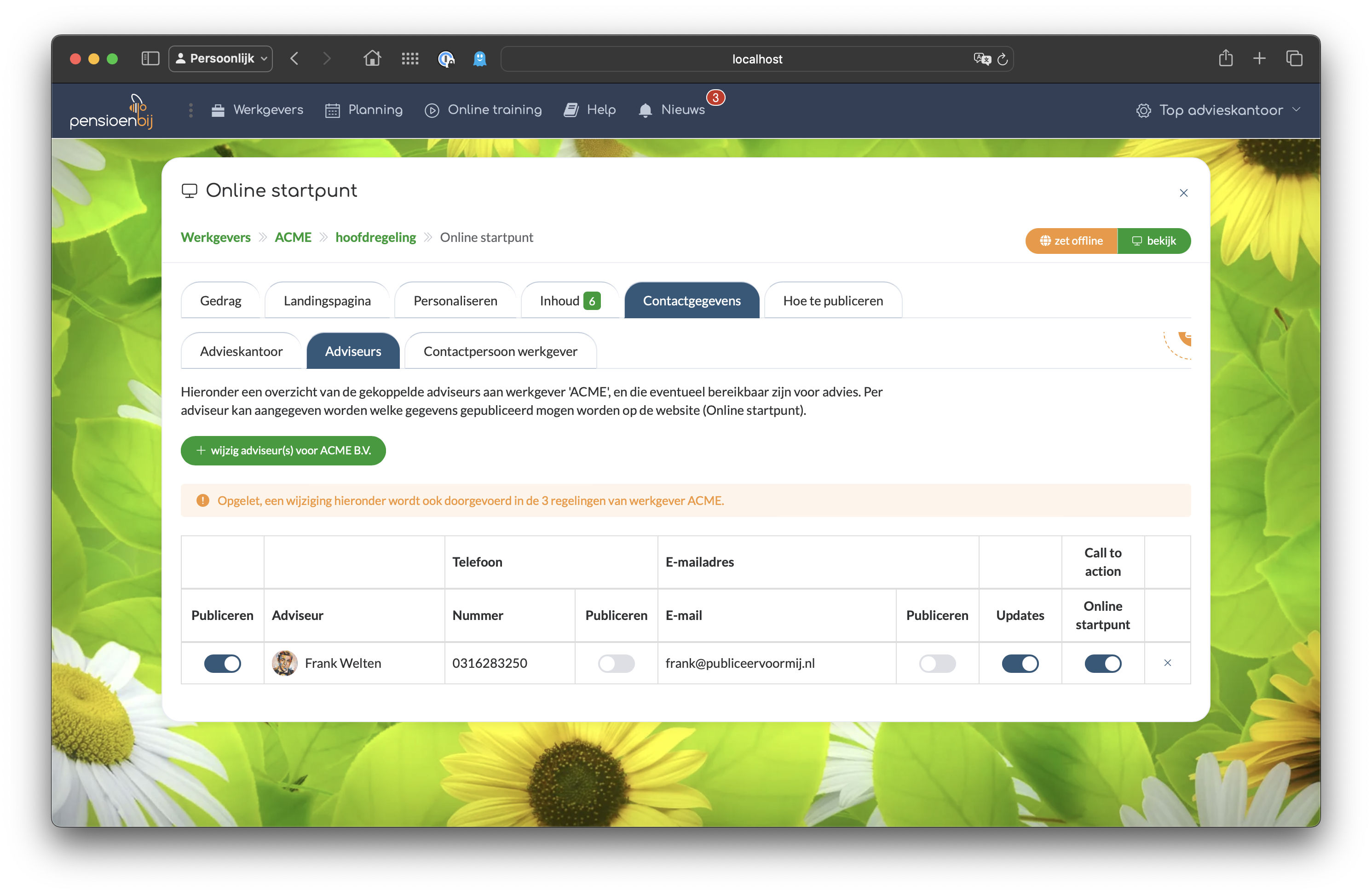Image resolution: width=1372 pixels, height=895 pixels.
Task: Open the Nieuws menu
Action: pos(672,110)
